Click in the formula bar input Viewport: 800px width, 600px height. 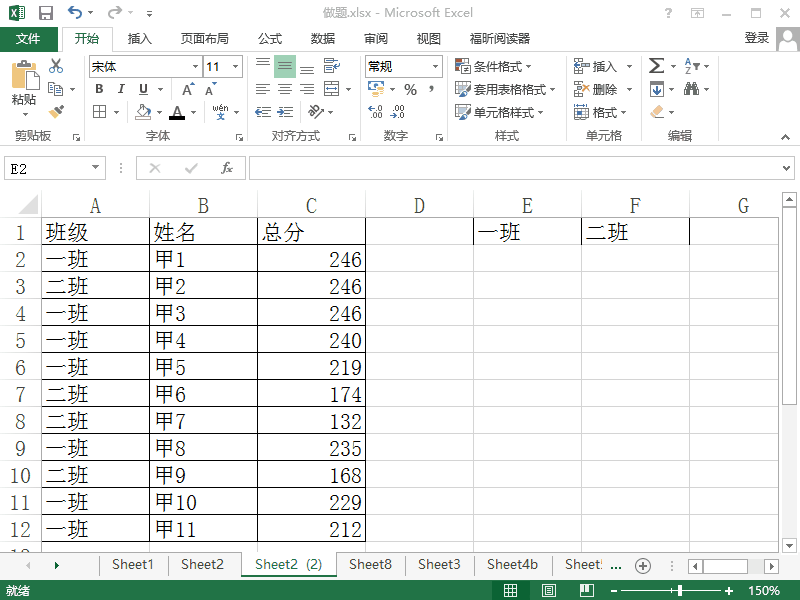coord(514,168)
